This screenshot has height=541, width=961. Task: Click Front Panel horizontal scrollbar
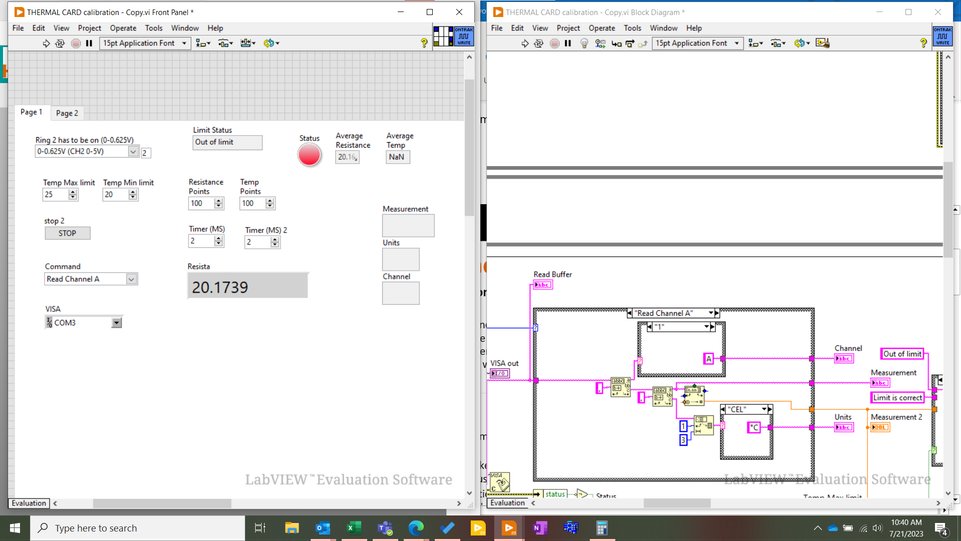point(162,504)
